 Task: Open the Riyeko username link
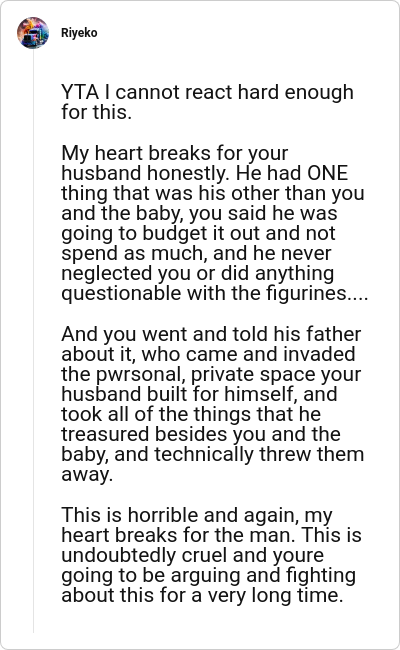pyautogui.click(x=79, y=33)
